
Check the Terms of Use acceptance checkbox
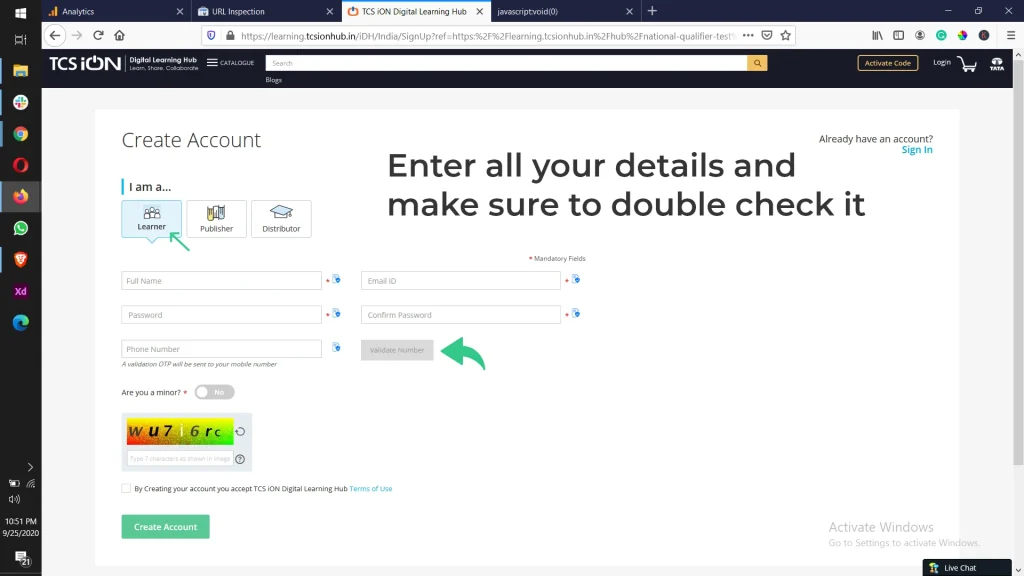tap(126, 489)
